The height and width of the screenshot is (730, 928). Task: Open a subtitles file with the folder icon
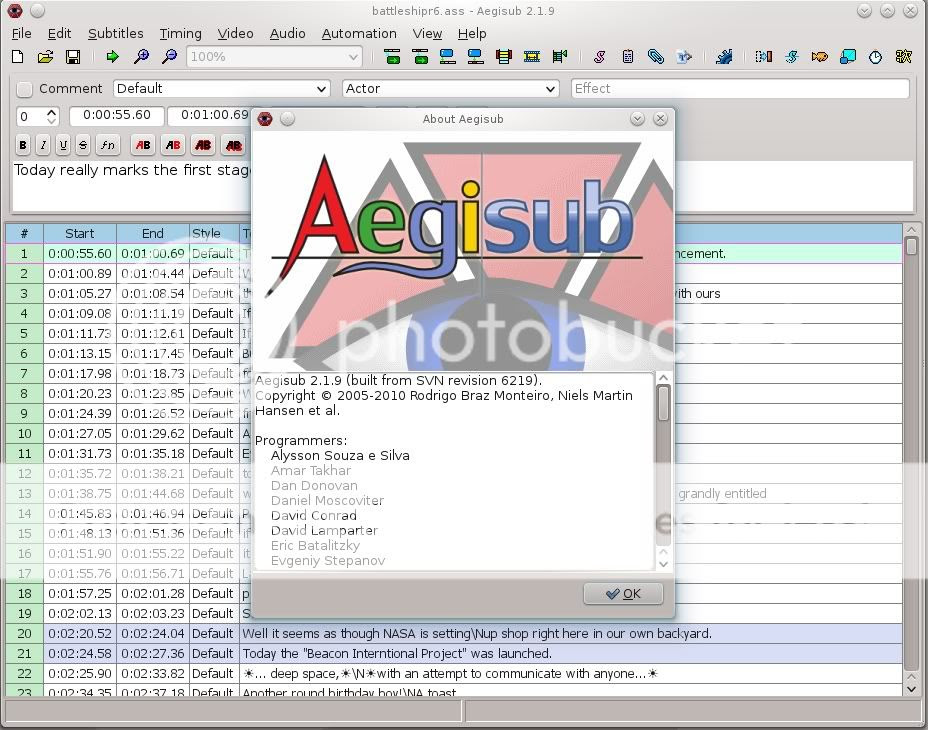click(x=45, y=57)
